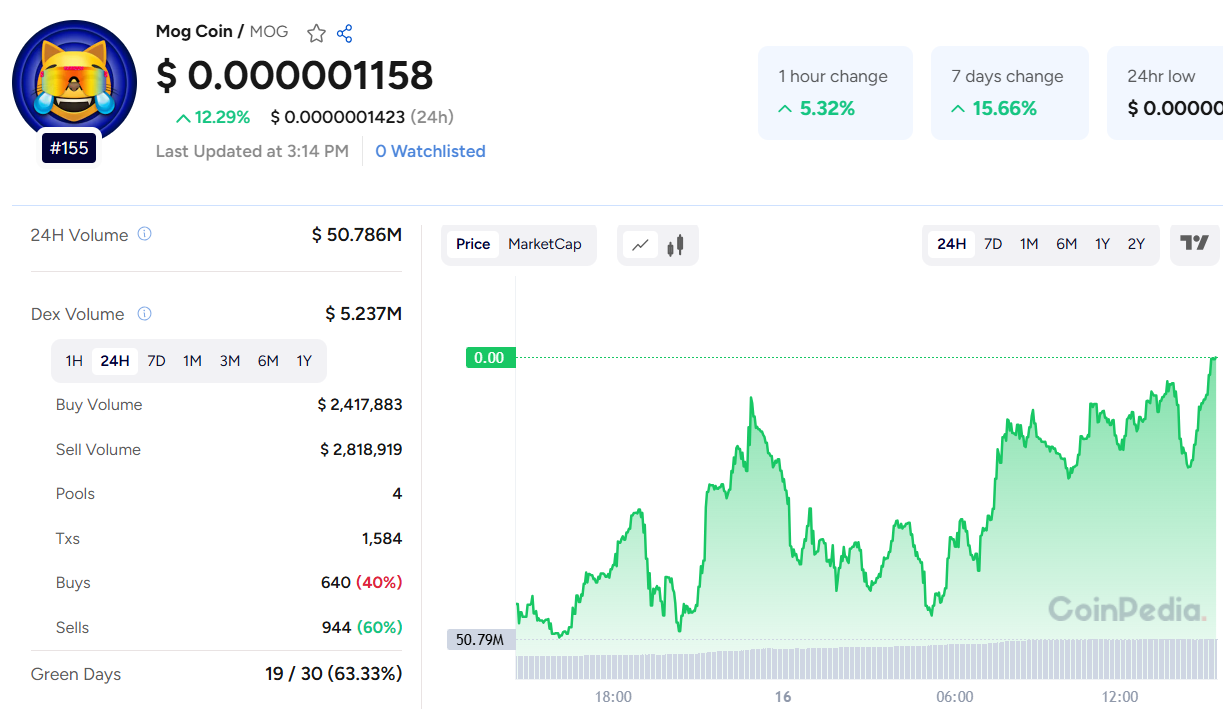Click the 12.29% change value

click(x=213, y=117)
